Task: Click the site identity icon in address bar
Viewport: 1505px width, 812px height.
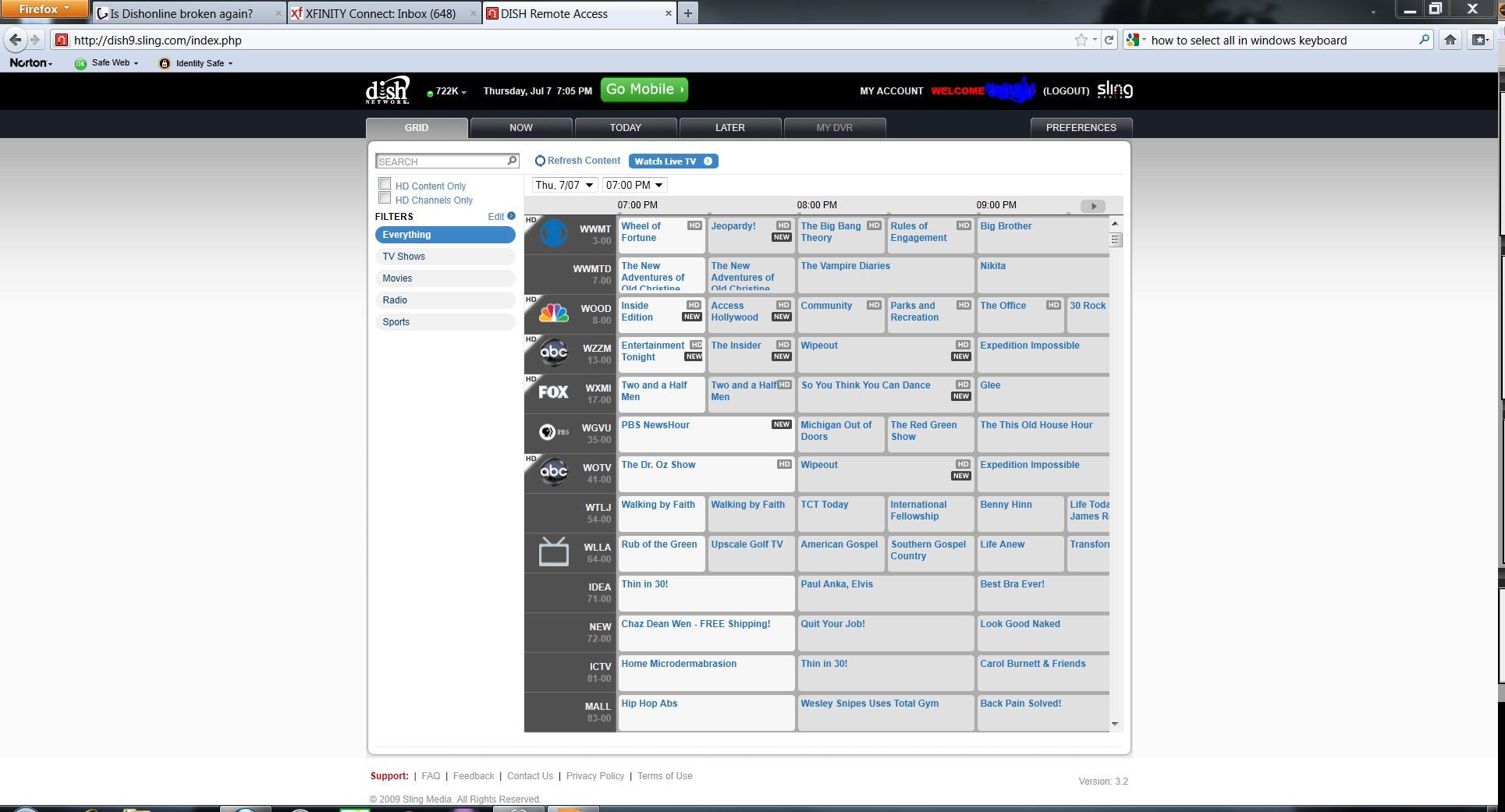Action: coord(62,40)
